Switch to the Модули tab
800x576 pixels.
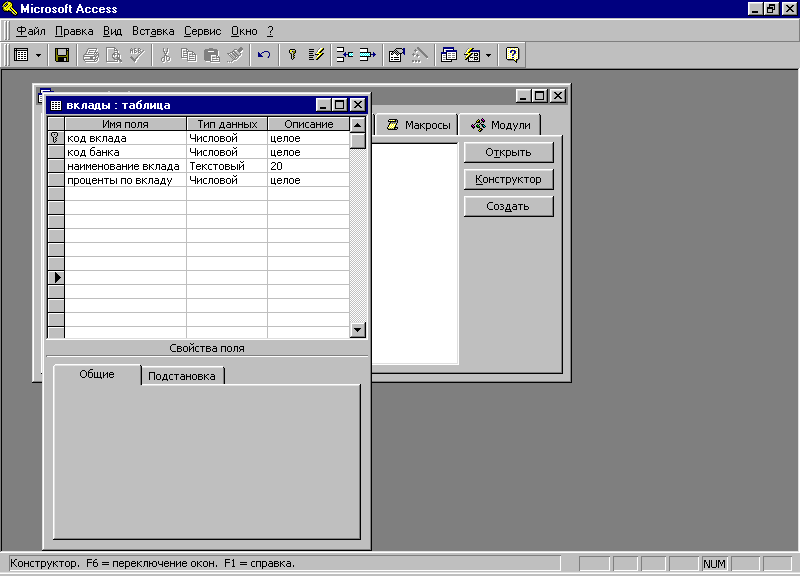coord(499,125)
